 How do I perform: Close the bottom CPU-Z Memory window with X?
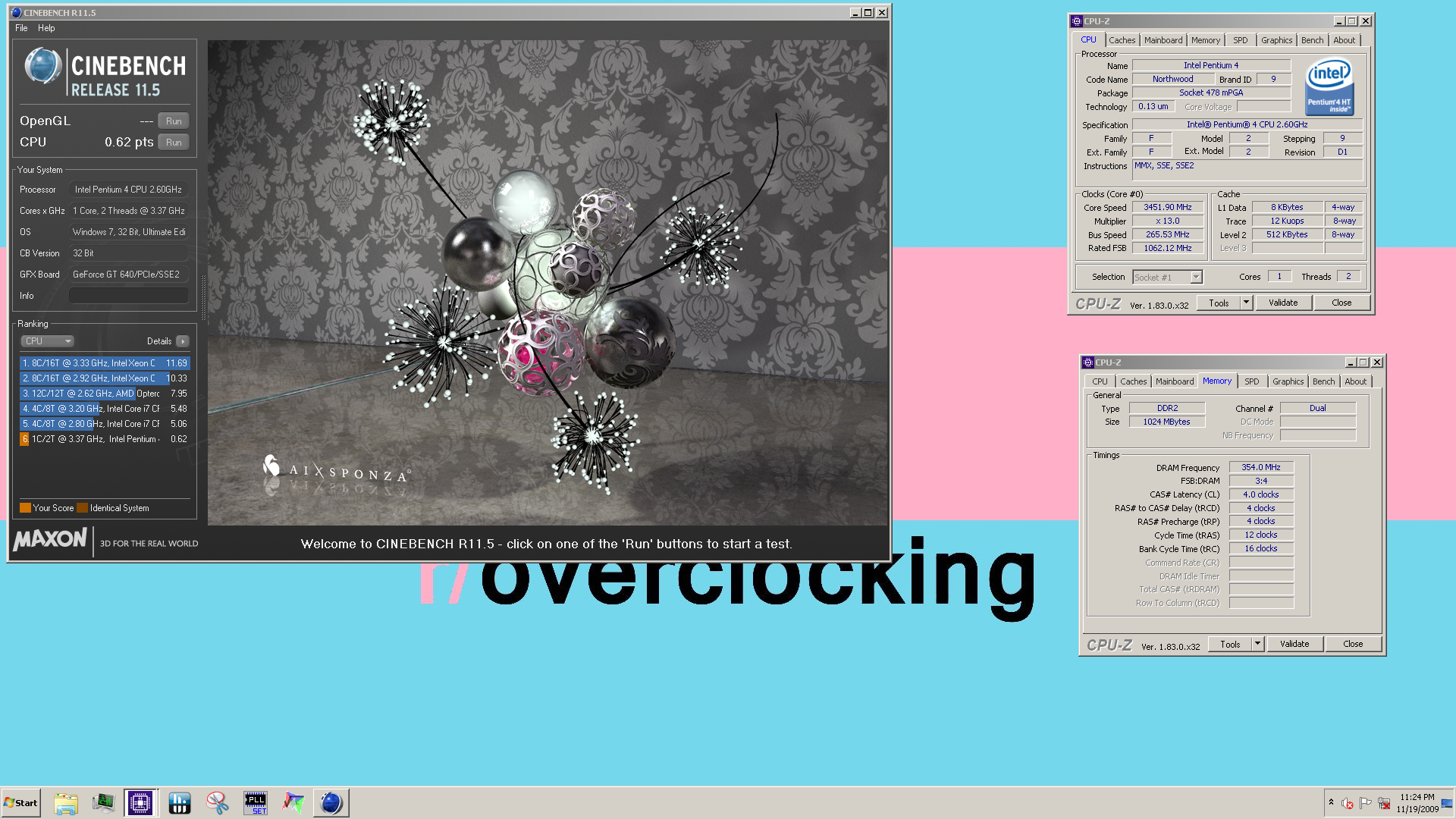click(1377, 362)
